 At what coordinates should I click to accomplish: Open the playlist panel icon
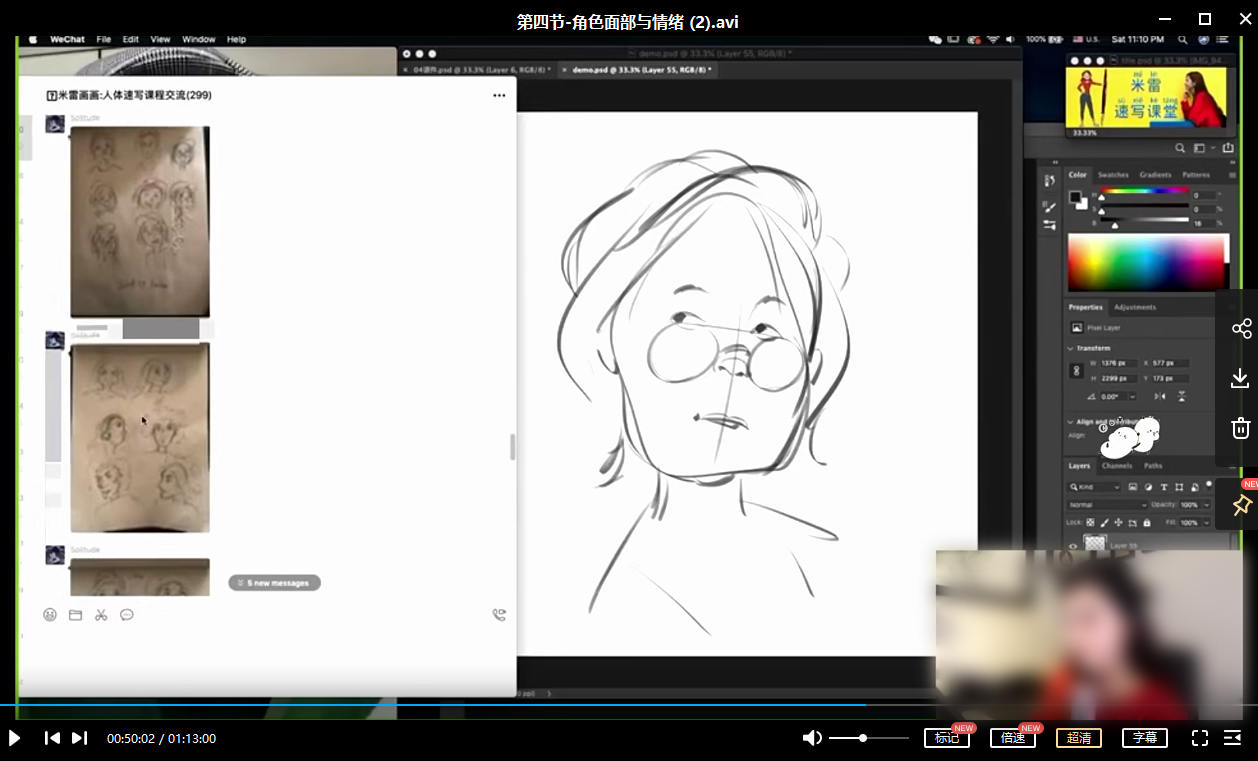point(1233,738)
